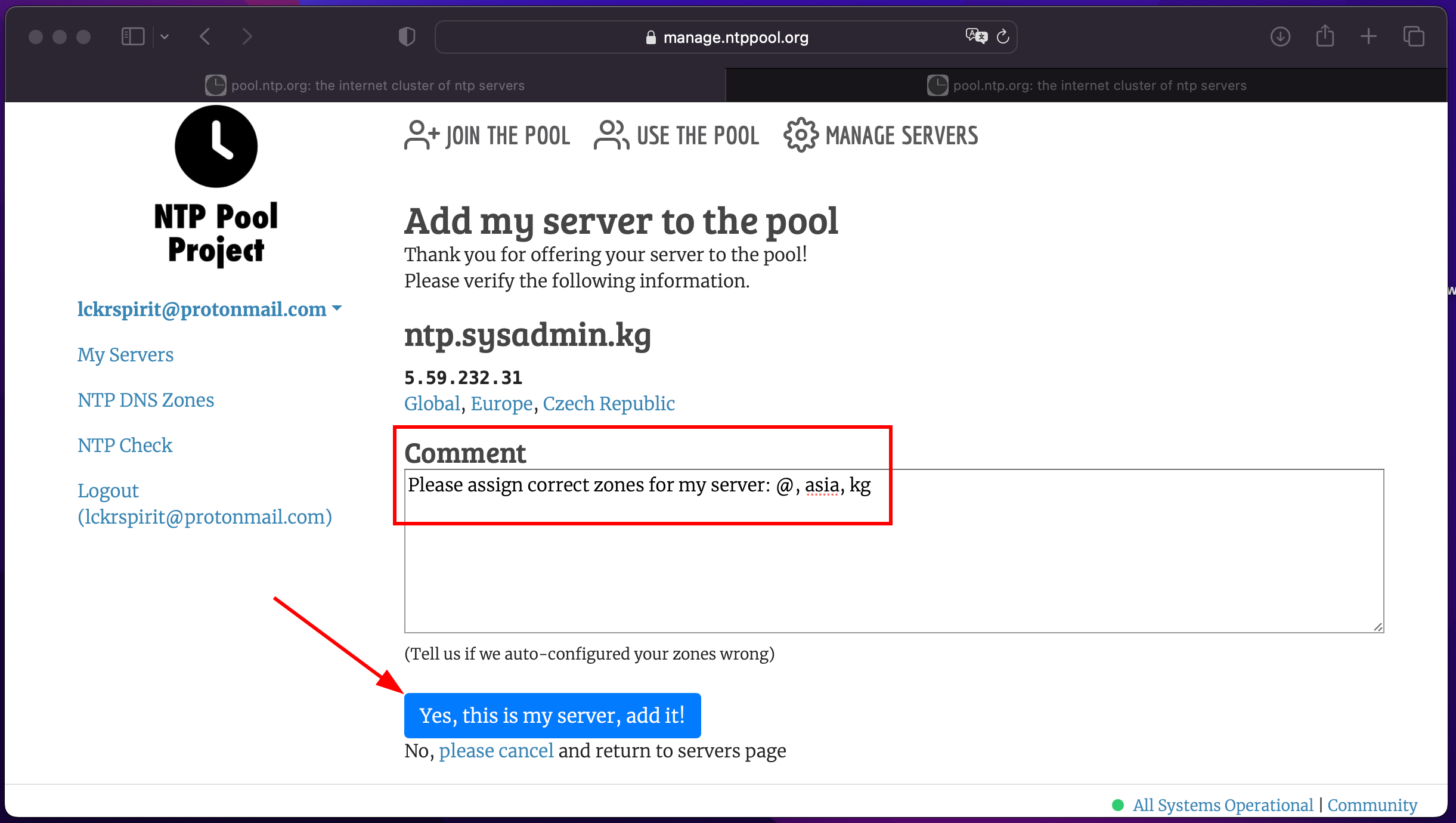This screenshot has height=823, width=1456.
Task: Click the comment box resize handle
Action: click(1378, 627)
